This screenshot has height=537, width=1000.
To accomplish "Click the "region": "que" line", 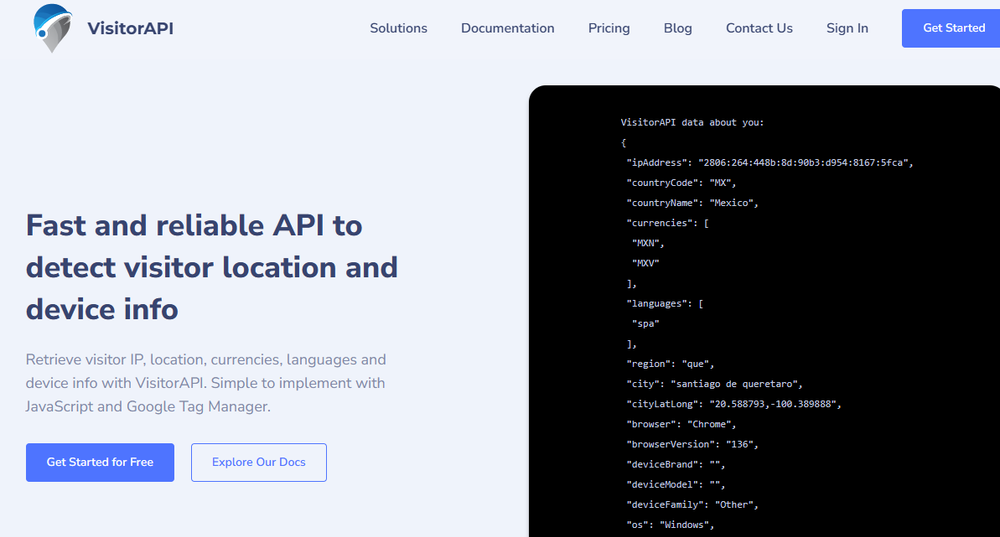I will point(670,364).
